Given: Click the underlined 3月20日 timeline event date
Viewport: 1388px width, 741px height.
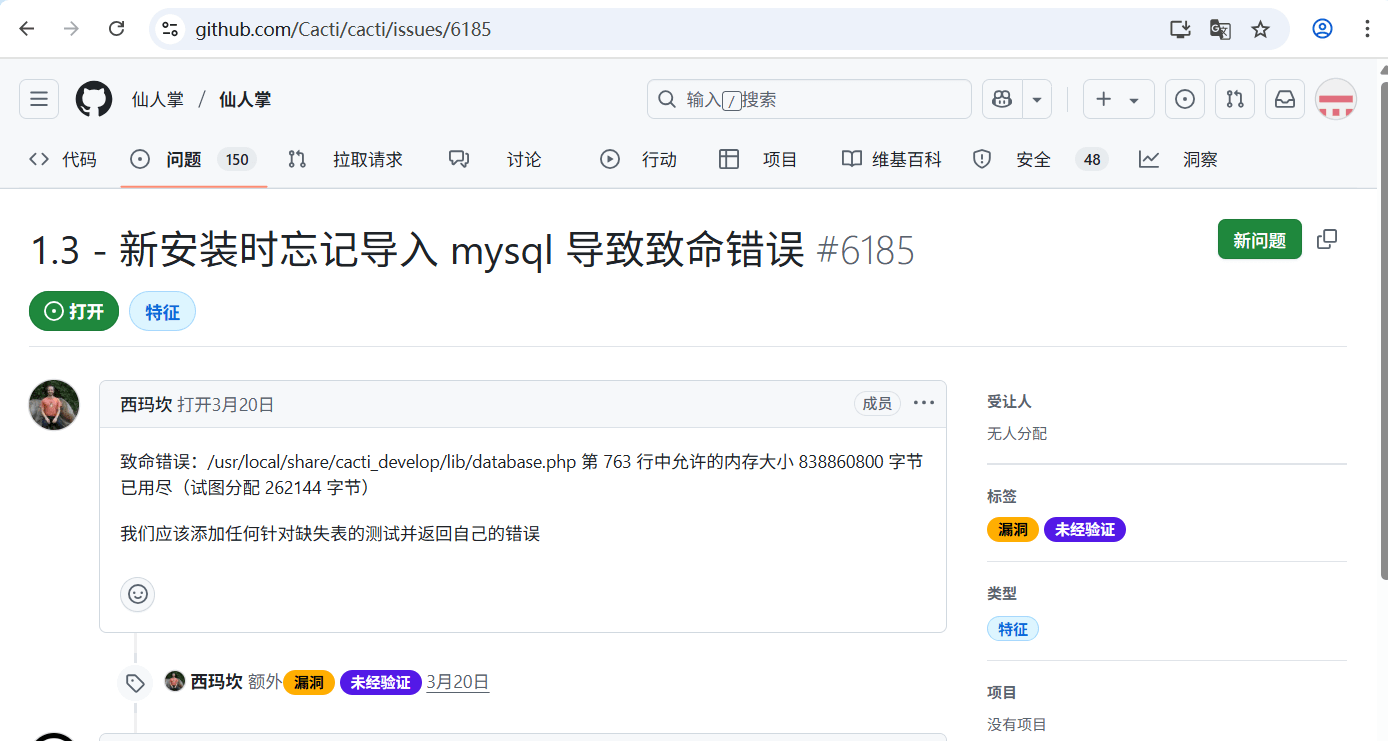Looking at the screenshot, I should point(458,682).
